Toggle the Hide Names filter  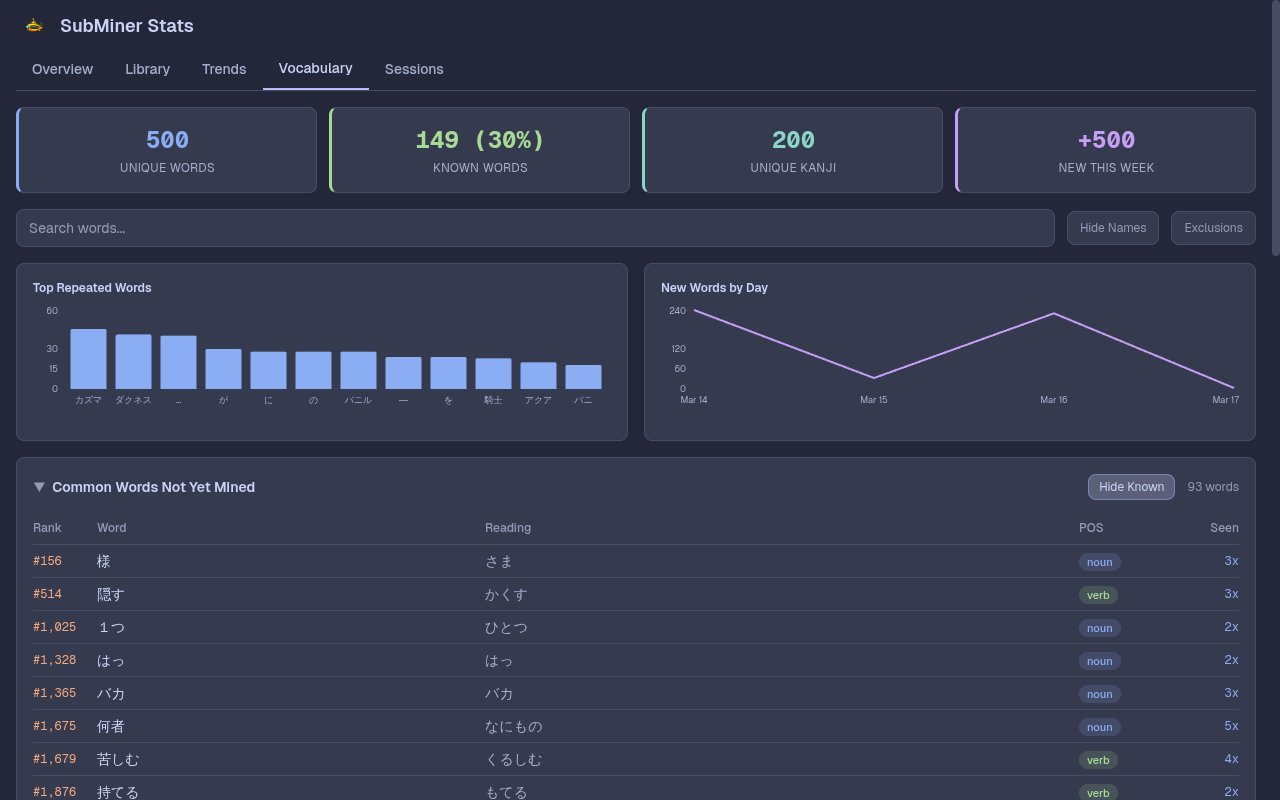pos(1112,228)
